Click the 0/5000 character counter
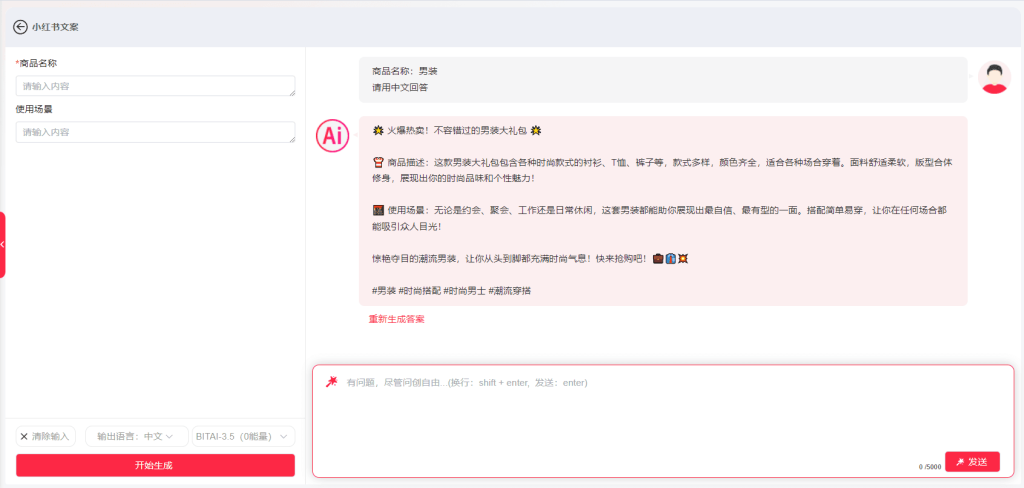This screenshot has height=488, width=1024. pyautogui.click(x=930, y=466)
